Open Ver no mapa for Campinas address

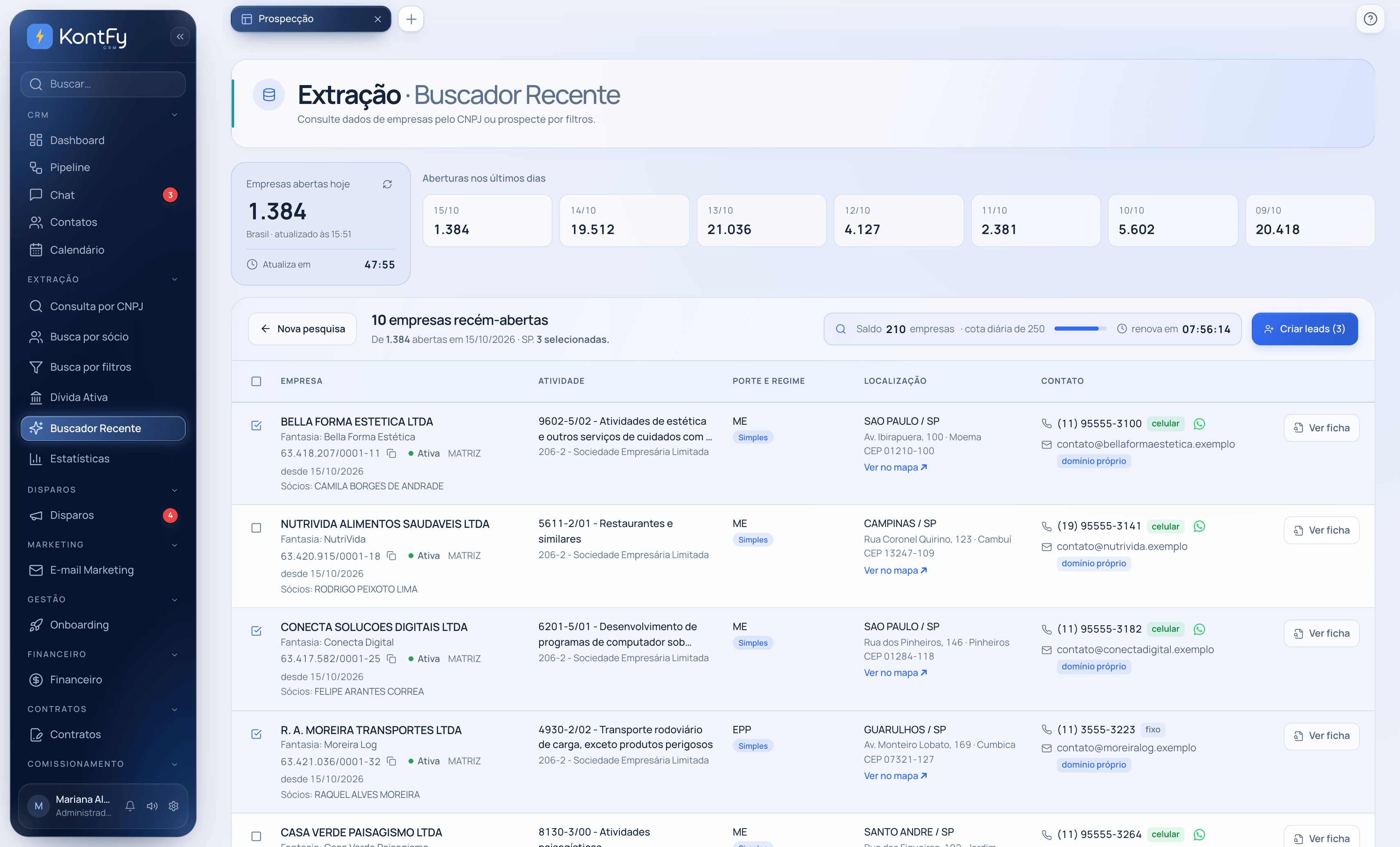tap(895, 570)
